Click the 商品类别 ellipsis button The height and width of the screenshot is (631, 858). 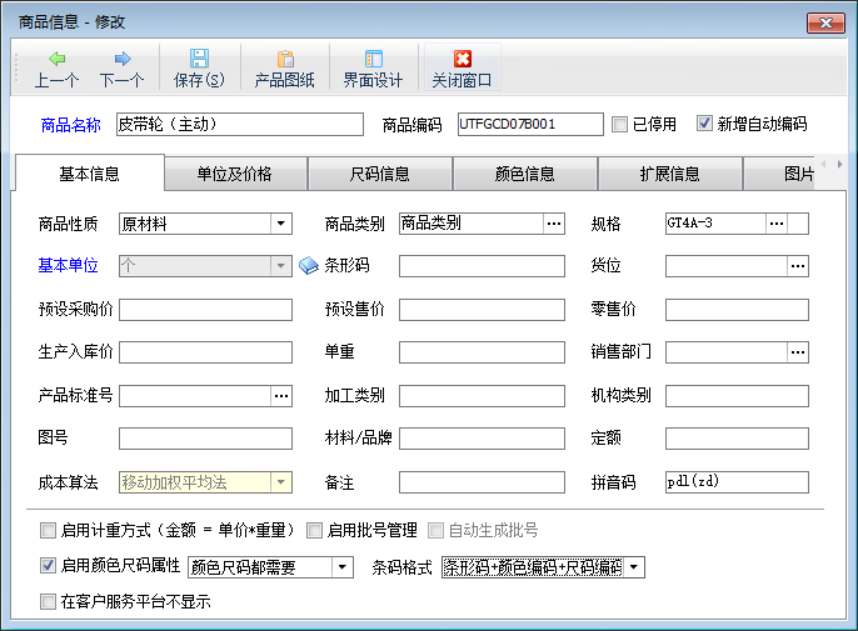[553, 223]
